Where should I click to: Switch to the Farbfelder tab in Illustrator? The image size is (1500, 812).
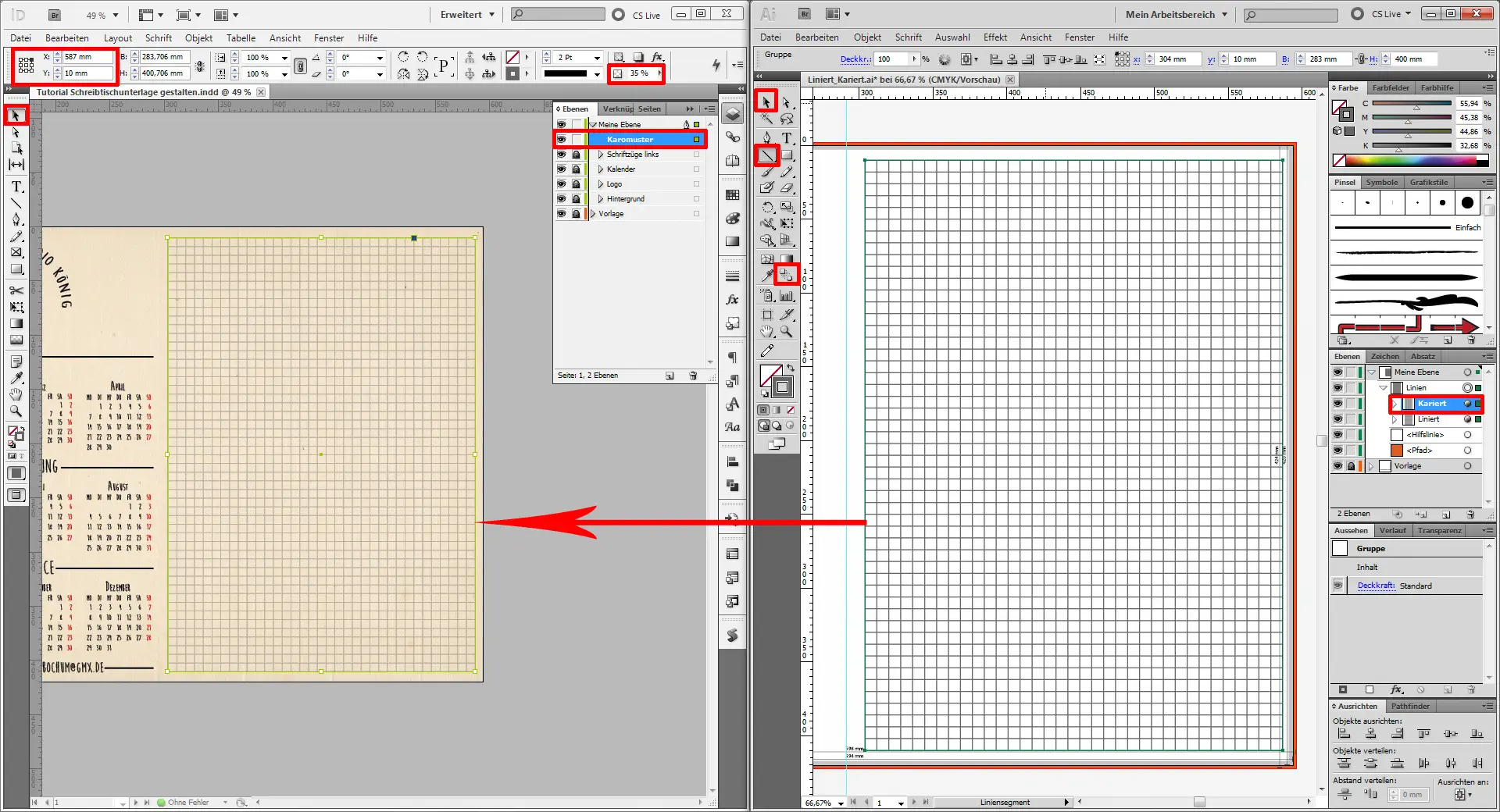click(x=1391, y=87)
